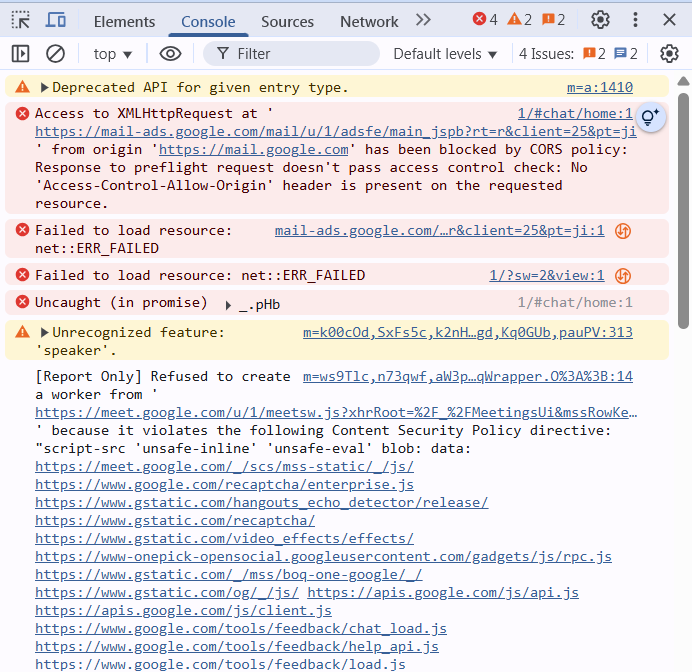This screenshot has width=692, height=672.
Task: Switch to the Console tab
Action: tap(208, 22)
